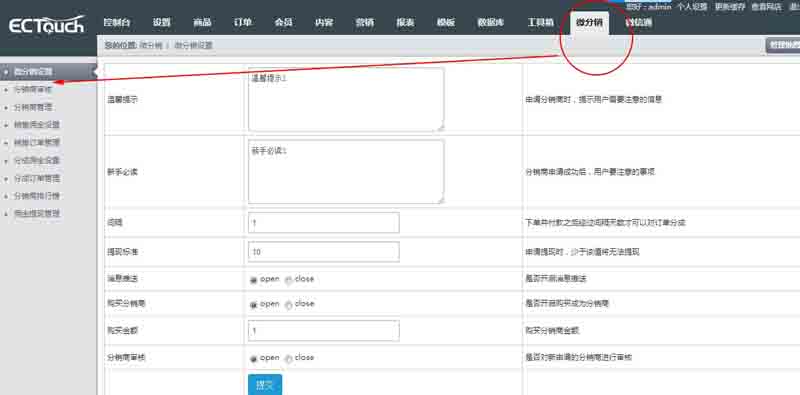Viewport: 800px width, 395px height.
Task: Open 分成订单管理 in the sidebar
Action: (x=37, y=179)
